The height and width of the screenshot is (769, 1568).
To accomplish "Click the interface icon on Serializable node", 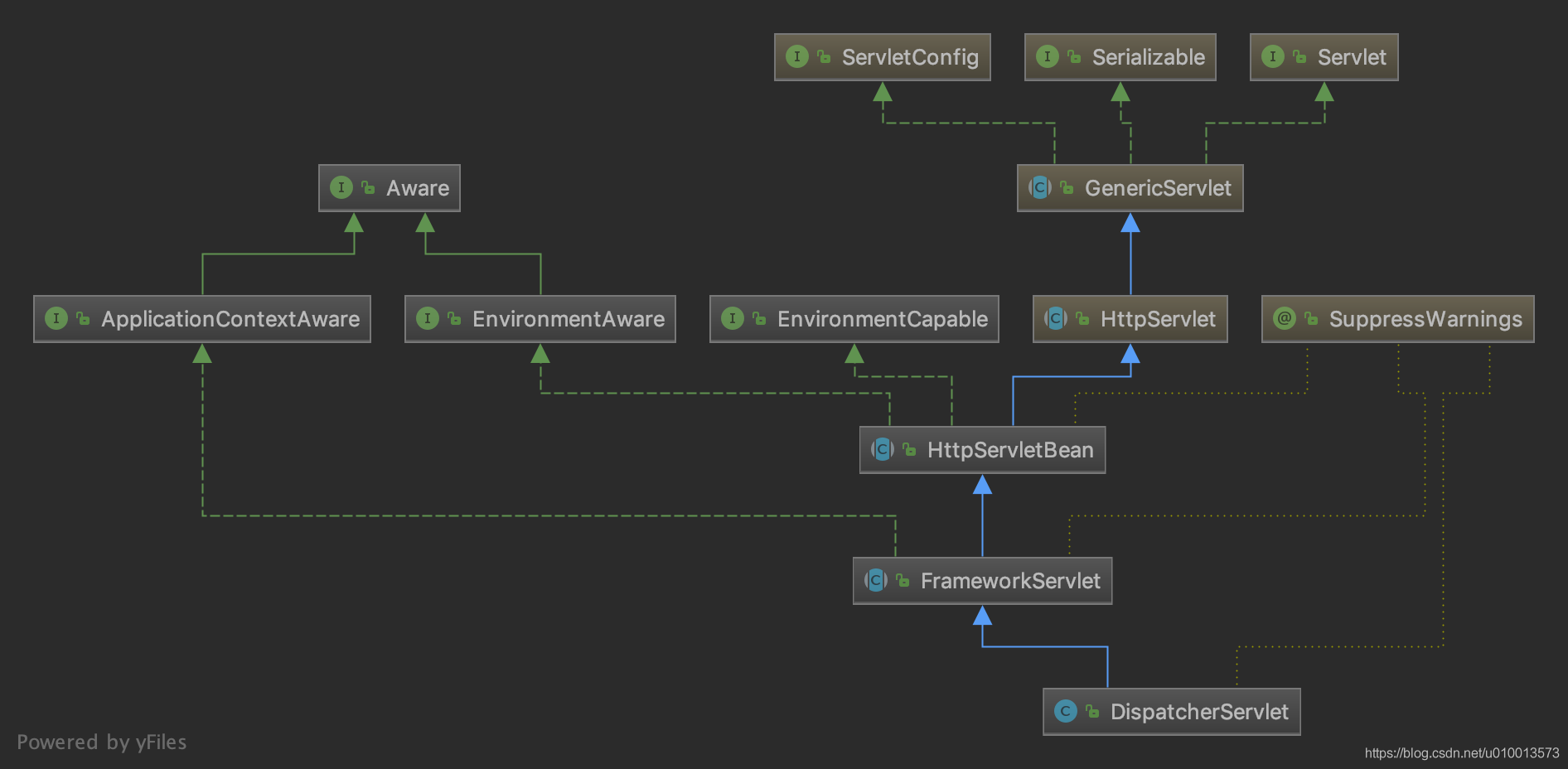I will (1047, 56).
